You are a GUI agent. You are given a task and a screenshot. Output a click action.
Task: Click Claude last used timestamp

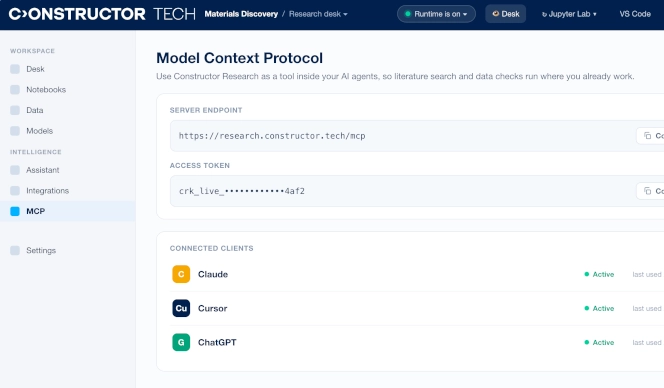point(648,274)
